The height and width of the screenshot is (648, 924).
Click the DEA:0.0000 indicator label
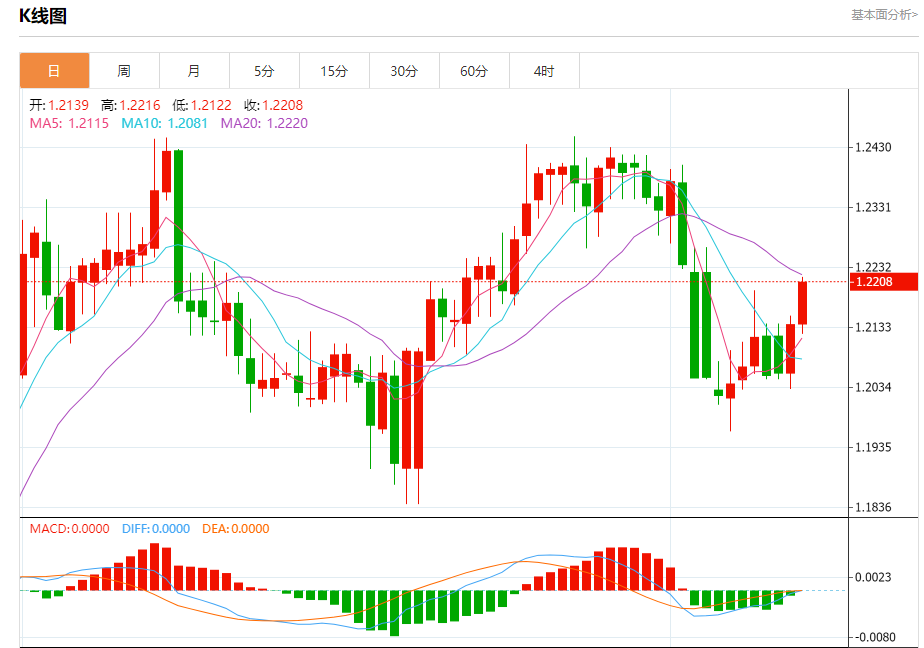pyautogui.click(x=236, y=528)
